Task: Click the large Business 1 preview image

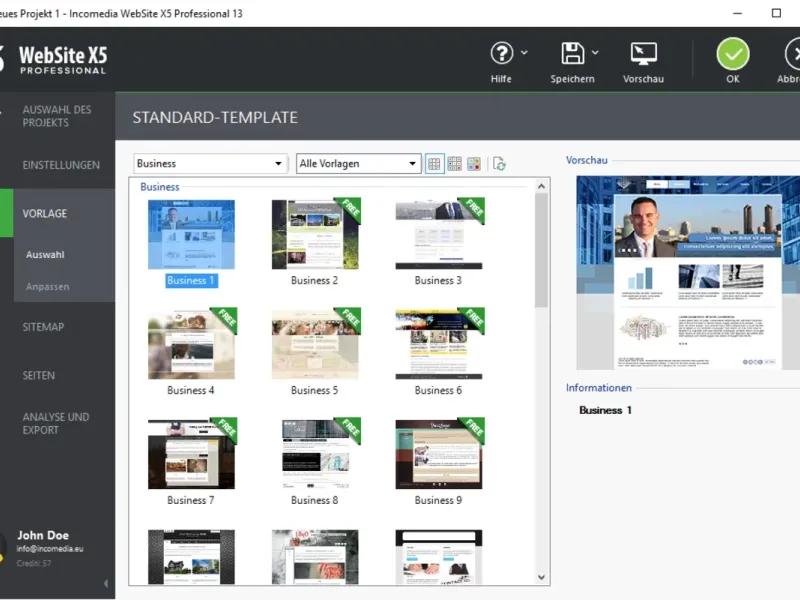Action: [x=688, y=272]
